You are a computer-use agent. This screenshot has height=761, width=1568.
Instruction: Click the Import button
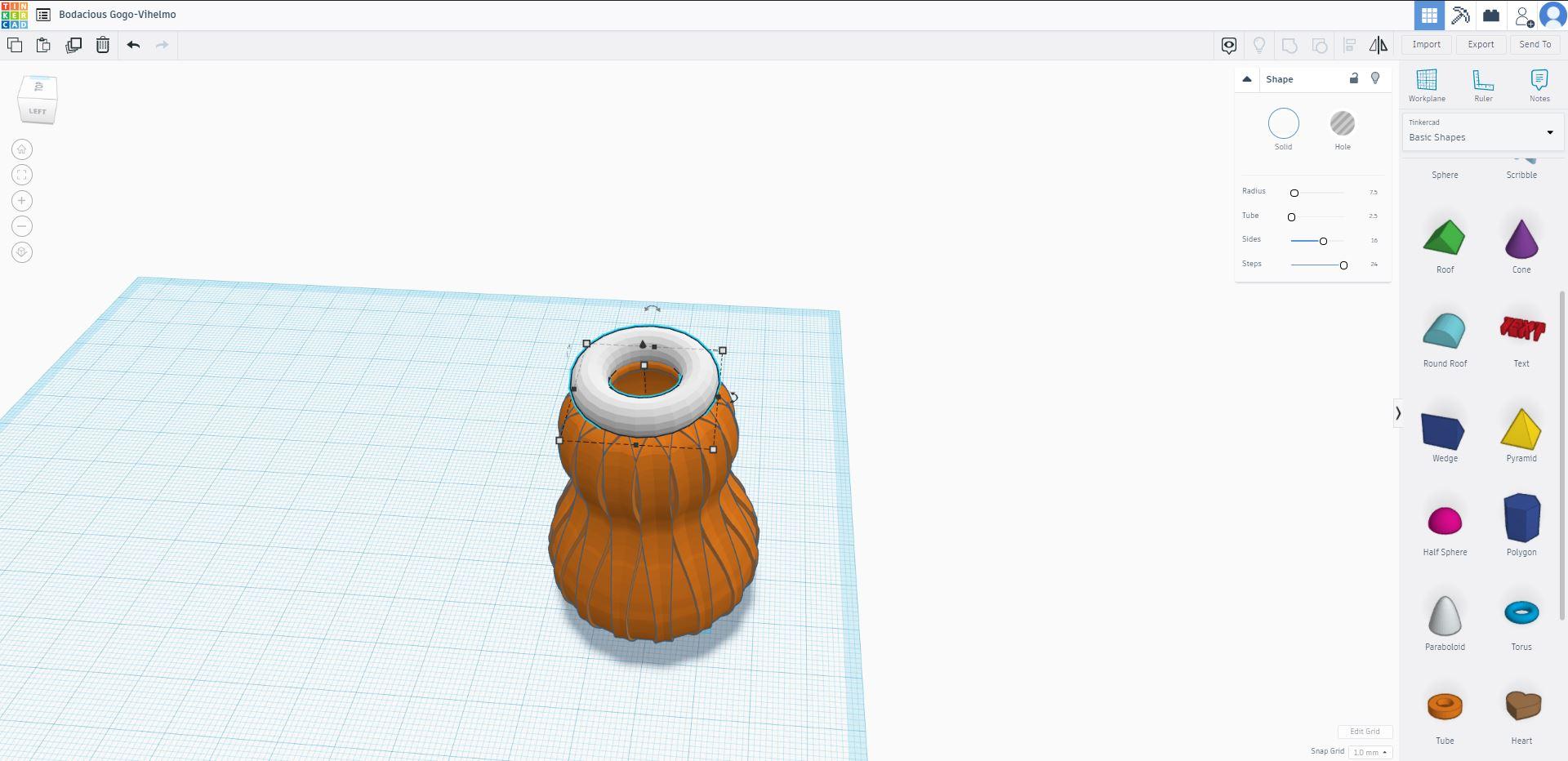pyautogui.click(x=1427, y=45)
